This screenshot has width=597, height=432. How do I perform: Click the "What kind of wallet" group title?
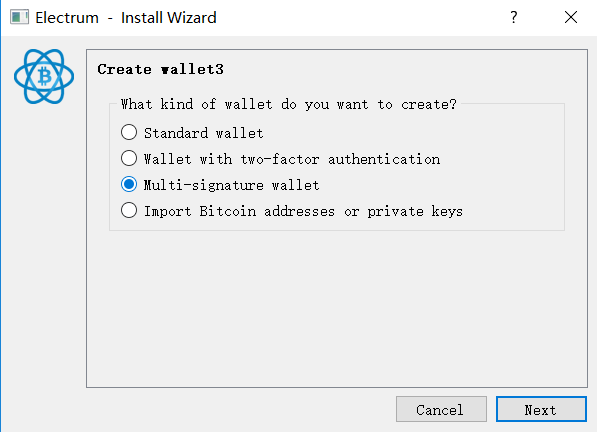289,104
